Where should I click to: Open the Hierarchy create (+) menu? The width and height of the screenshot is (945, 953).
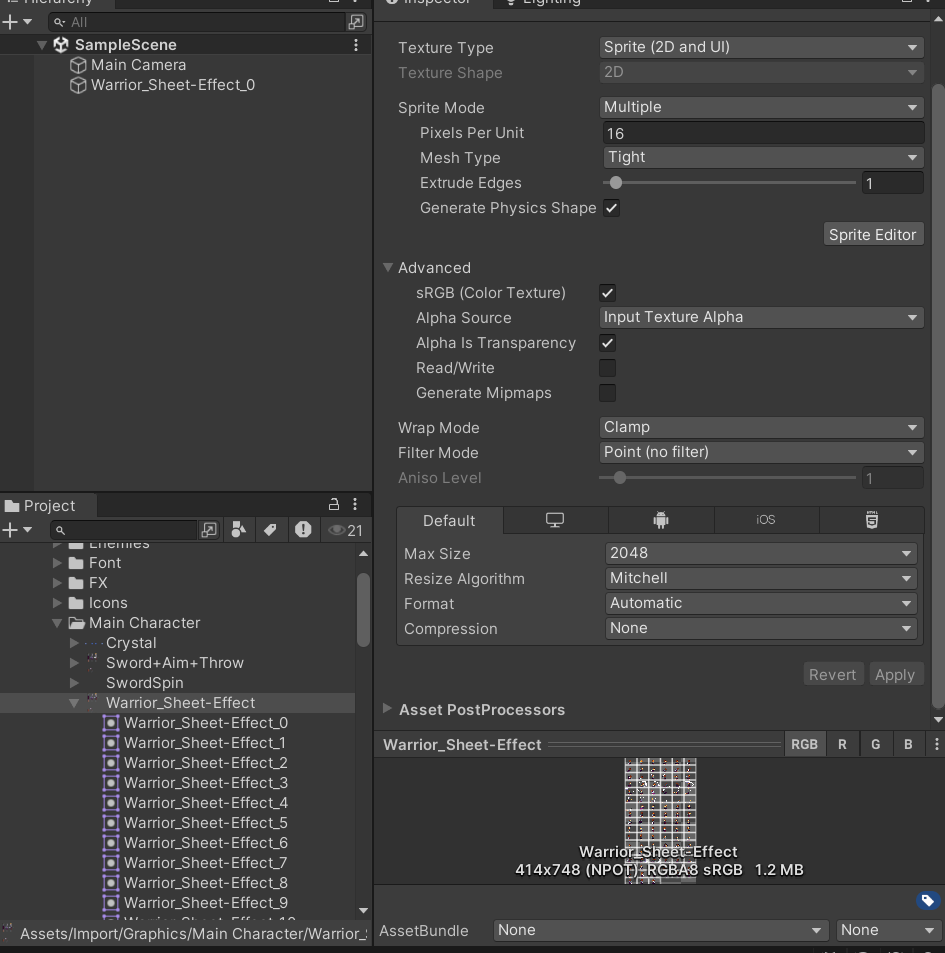pyautogui.click(x=17, y=22)
